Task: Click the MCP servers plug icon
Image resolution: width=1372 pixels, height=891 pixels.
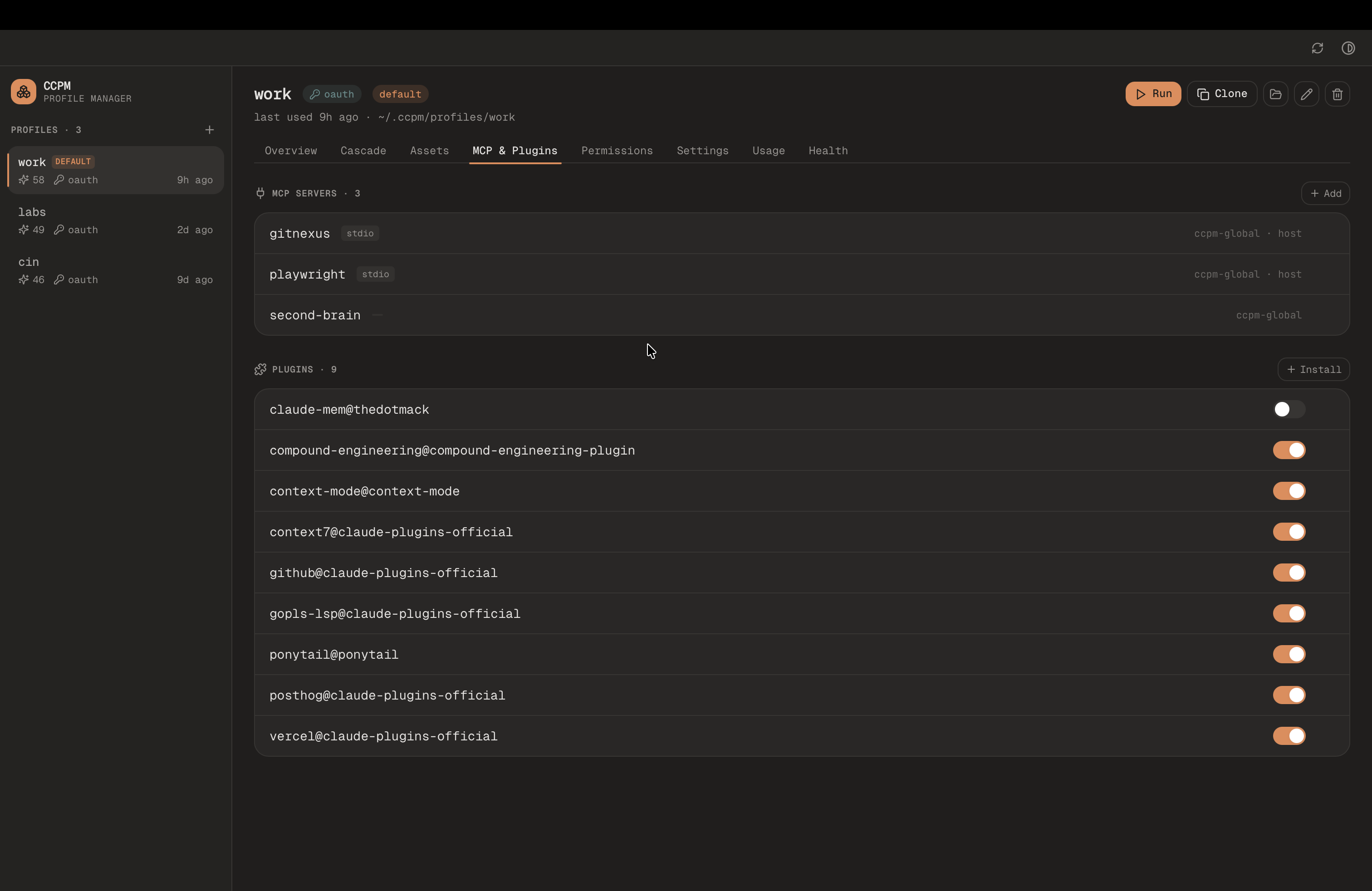Action: pyautogui.click(x=260, y=193)
